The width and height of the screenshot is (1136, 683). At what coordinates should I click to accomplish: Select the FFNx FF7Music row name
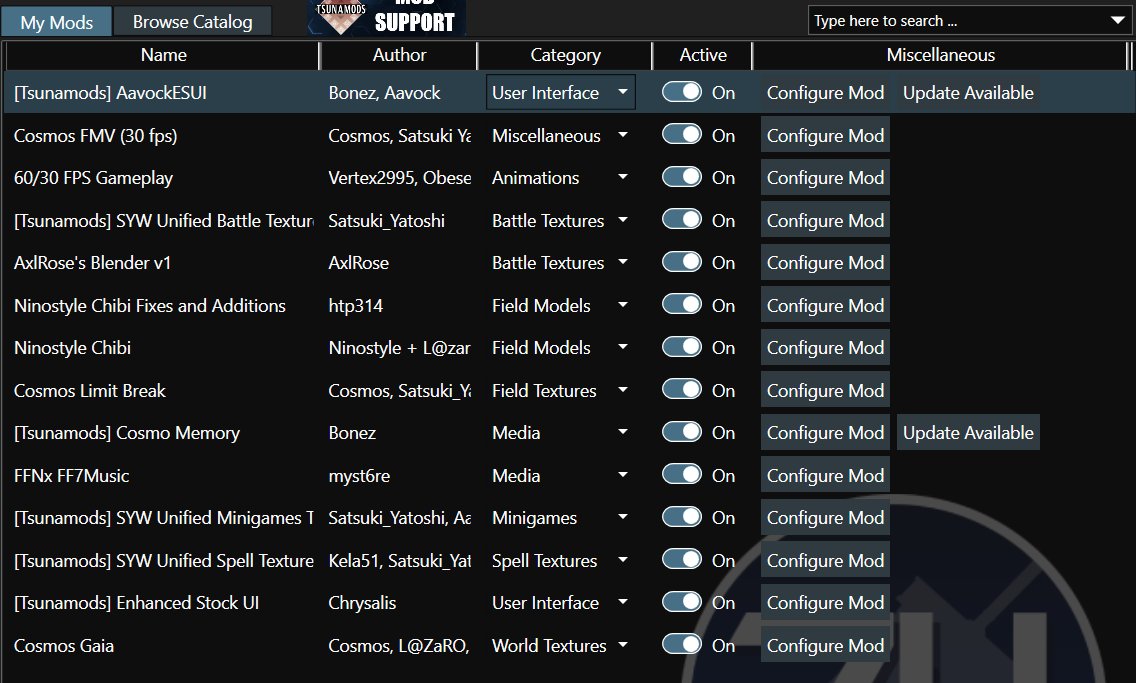click(71, 475)
